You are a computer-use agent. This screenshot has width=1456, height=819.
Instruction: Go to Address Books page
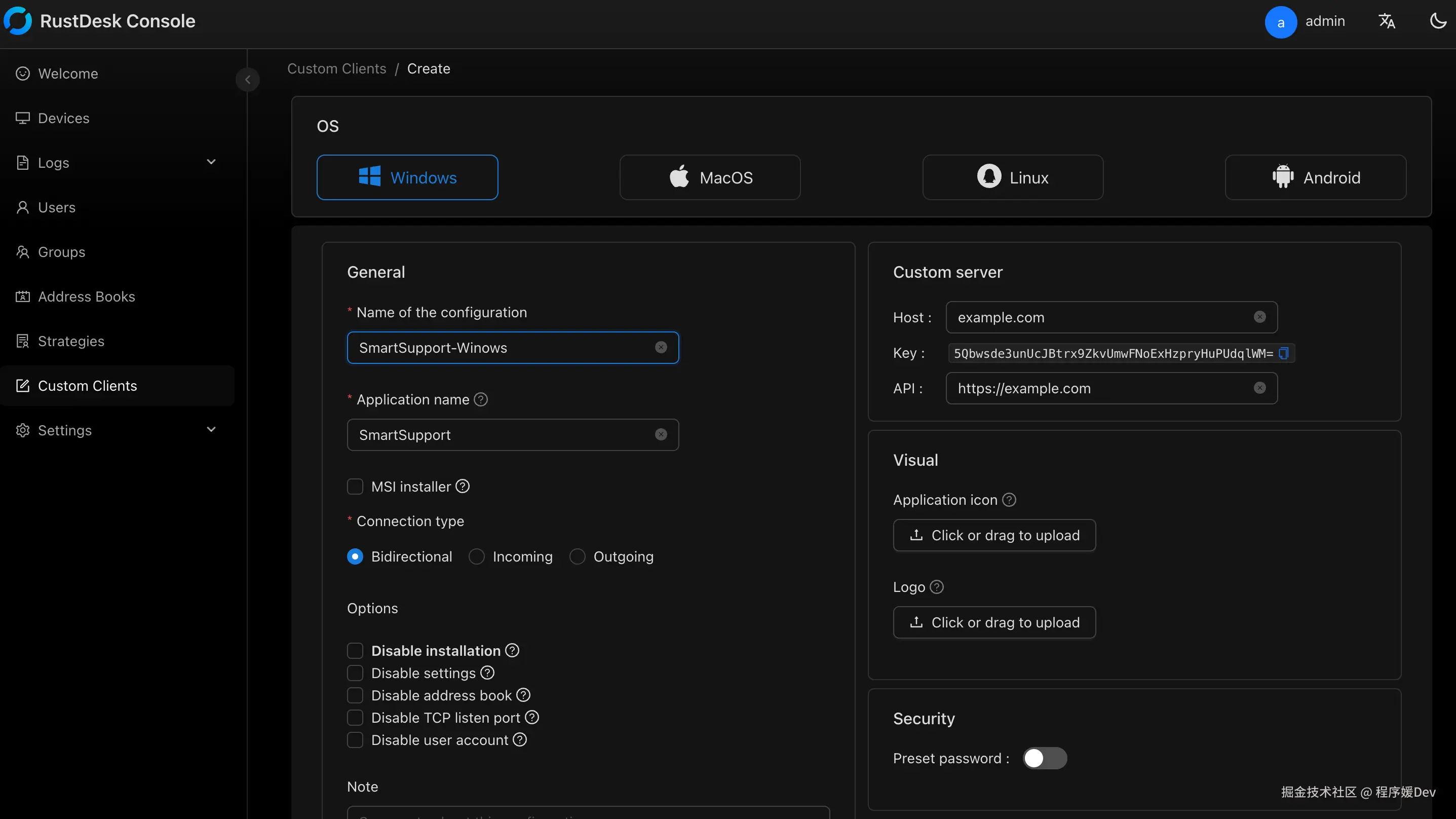(87, 296)
